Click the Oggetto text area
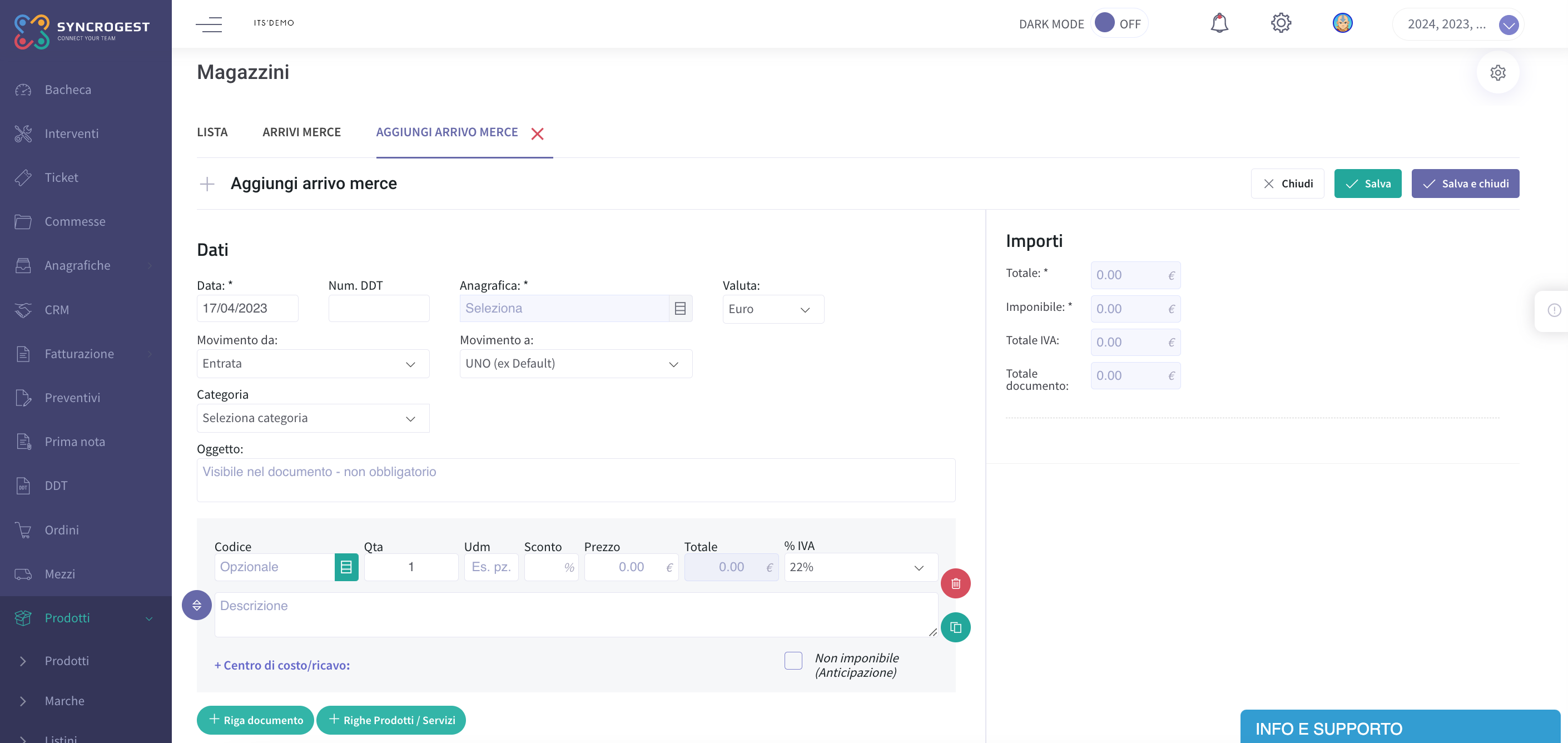The width and height of the screenshot is (1568, 743). pyautogui.click(x=576, y=481)
